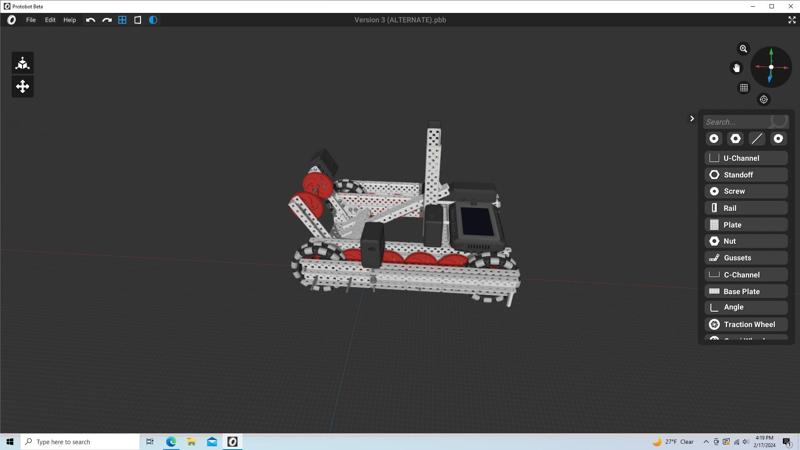800x450 pixels.
Task: Pick the Base Plate part category
Action: coord(746,291)
